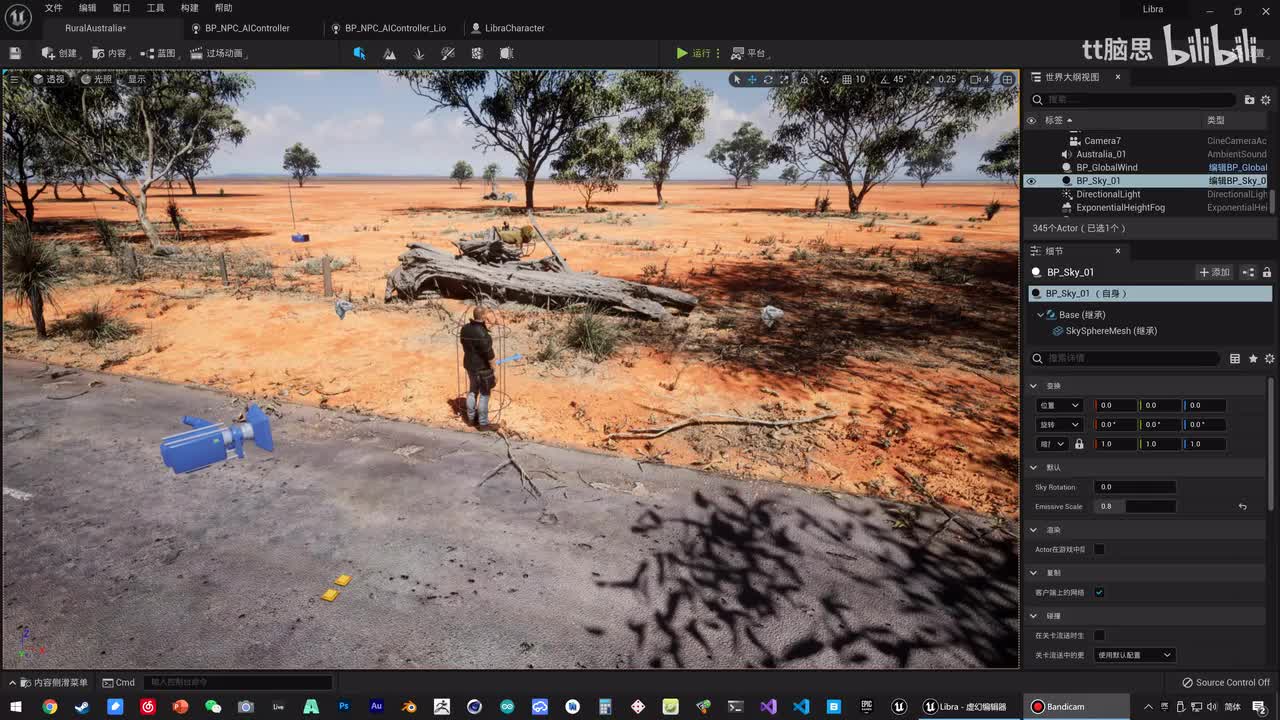Open Google Chrome from the taskbar

pyautogui.click(x=49, y=706)
